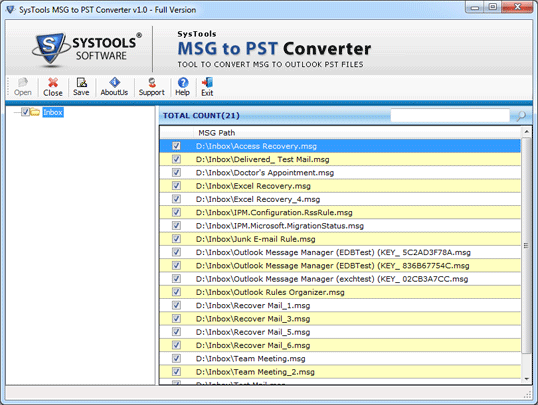
Task: Open the AboutUs info icon
Action: pos(114,82)
